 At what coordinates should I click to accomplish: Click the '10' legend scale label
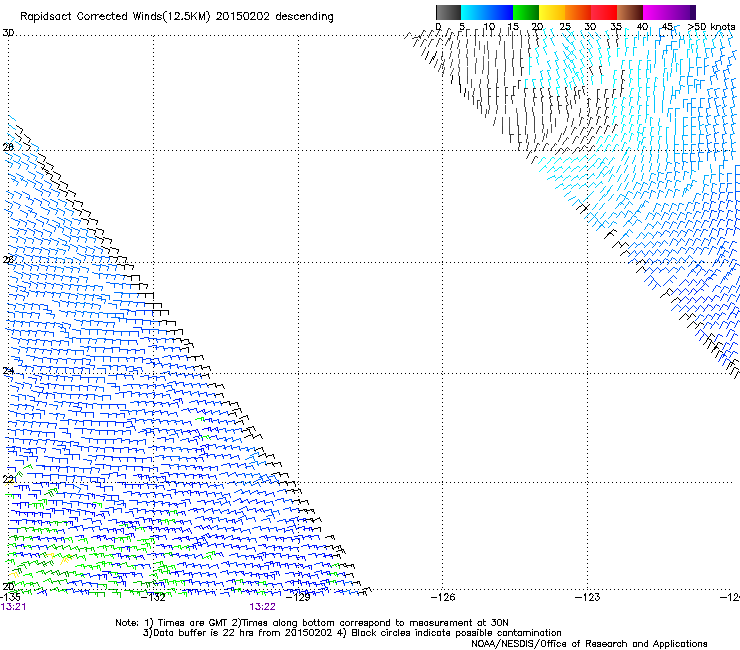click(489, 27)
